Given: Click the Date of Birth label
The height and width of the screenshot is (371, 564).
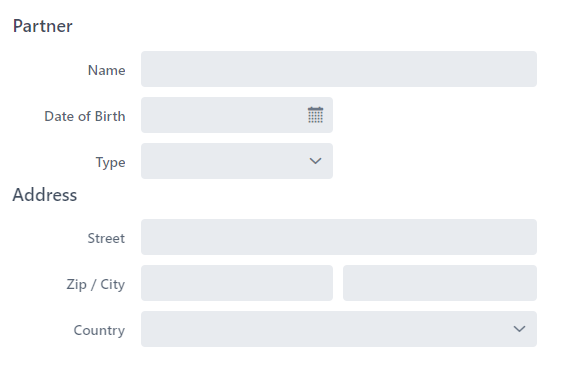Looking at the screenshot, I should pos(85,116).
